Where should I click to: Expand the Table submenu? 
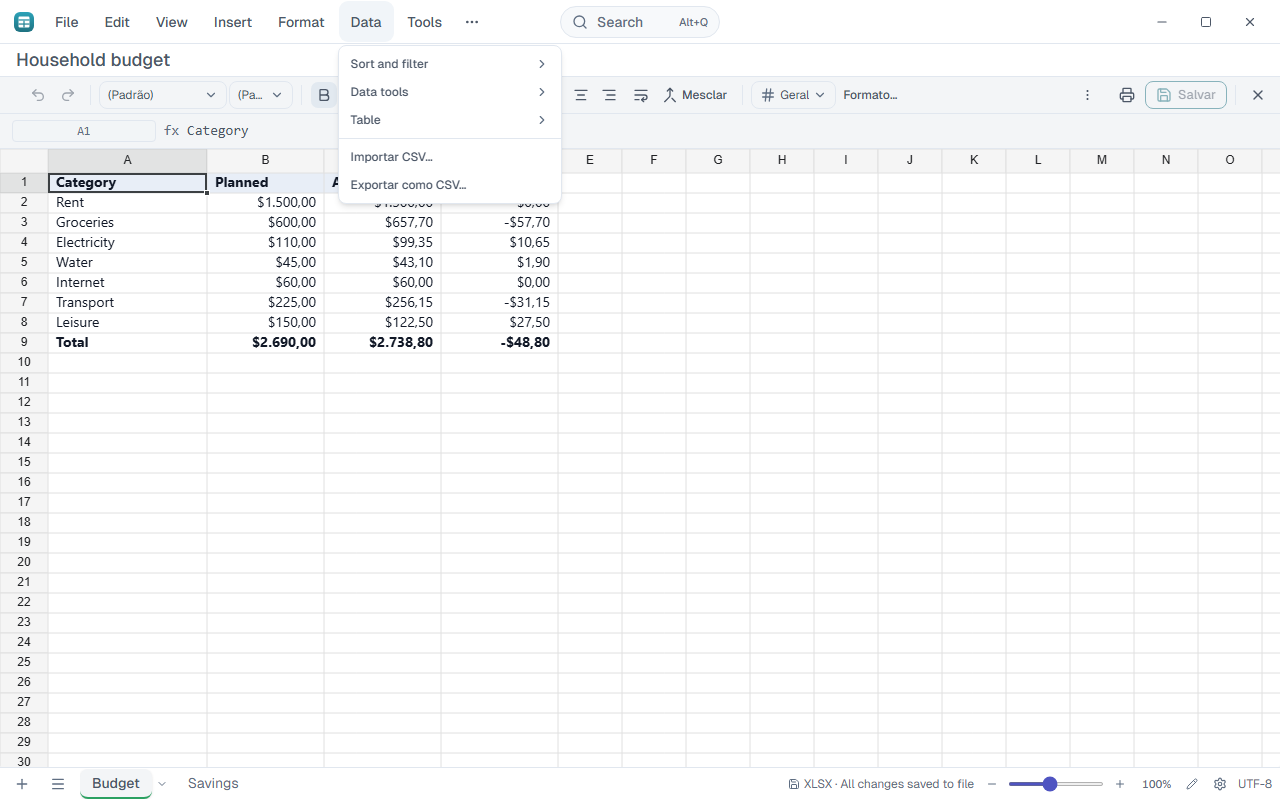click(x=450, y=120)
